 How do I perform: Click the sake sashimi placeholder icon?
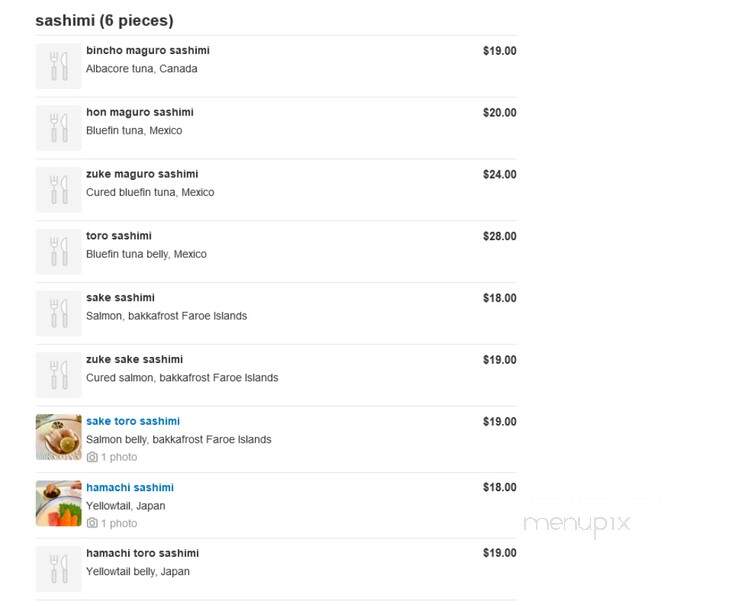point(58,313)
